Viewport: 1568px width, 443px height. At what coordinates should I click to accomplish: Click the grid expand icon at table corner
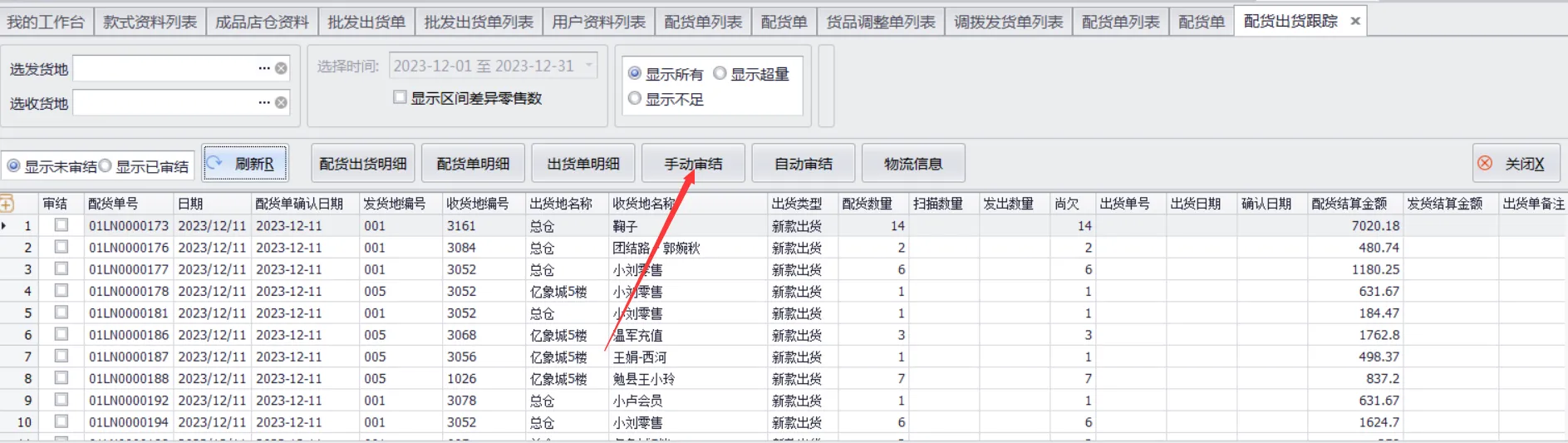(7, 203)
